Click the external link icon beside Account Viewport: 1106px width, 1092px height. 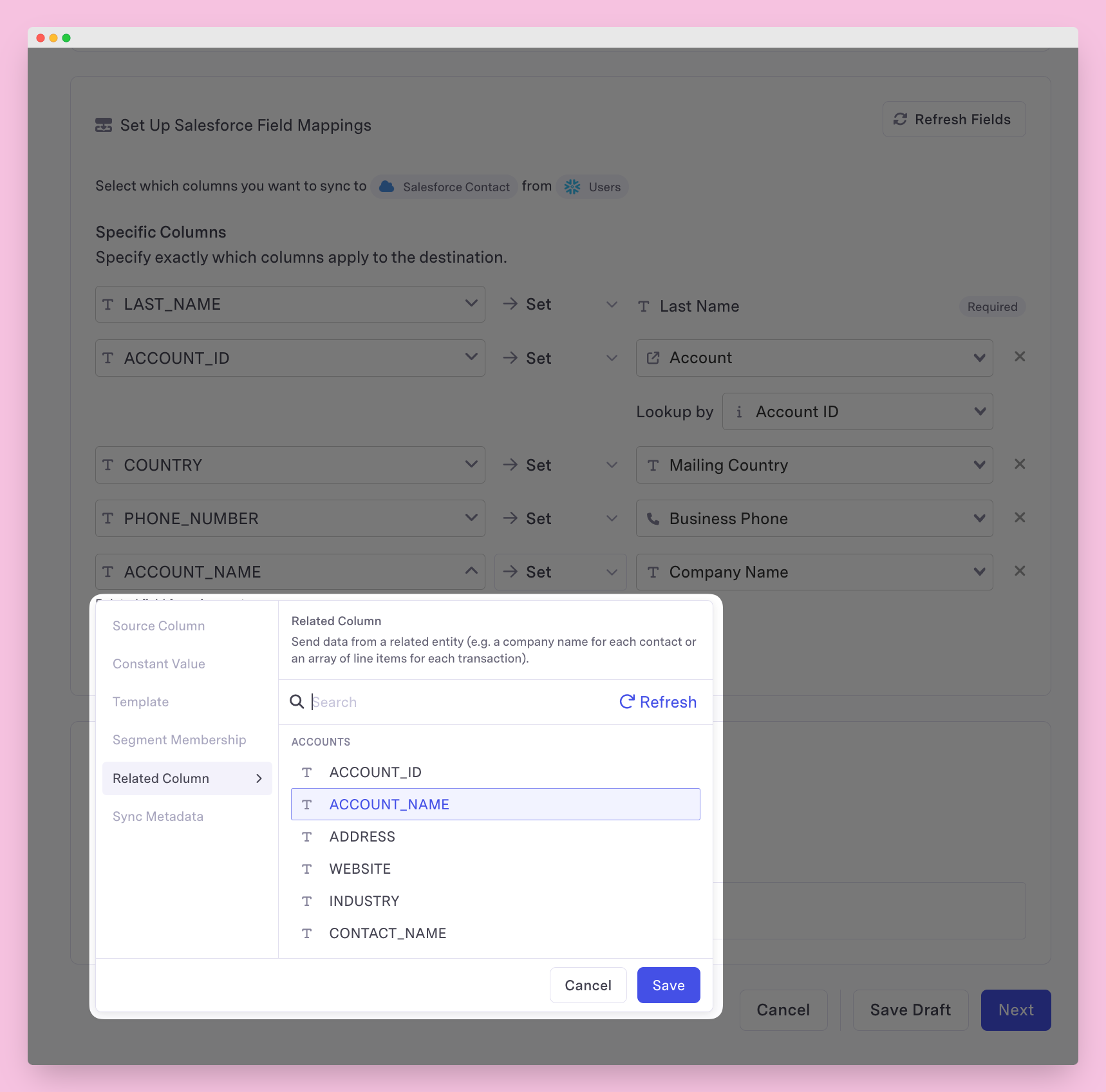click(x=653, y=358)
